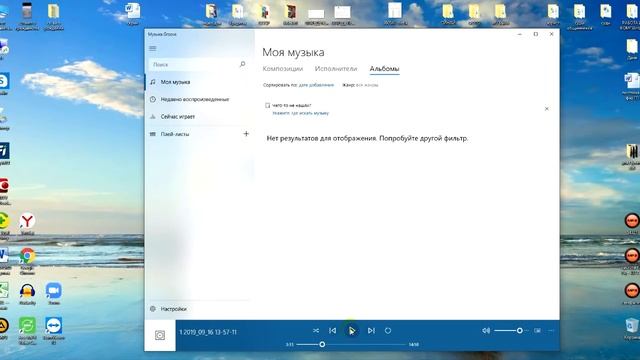Open the sort-by дате добавления dropdown
This screenshot has height=360, width=640.
[x=316, y=85]
